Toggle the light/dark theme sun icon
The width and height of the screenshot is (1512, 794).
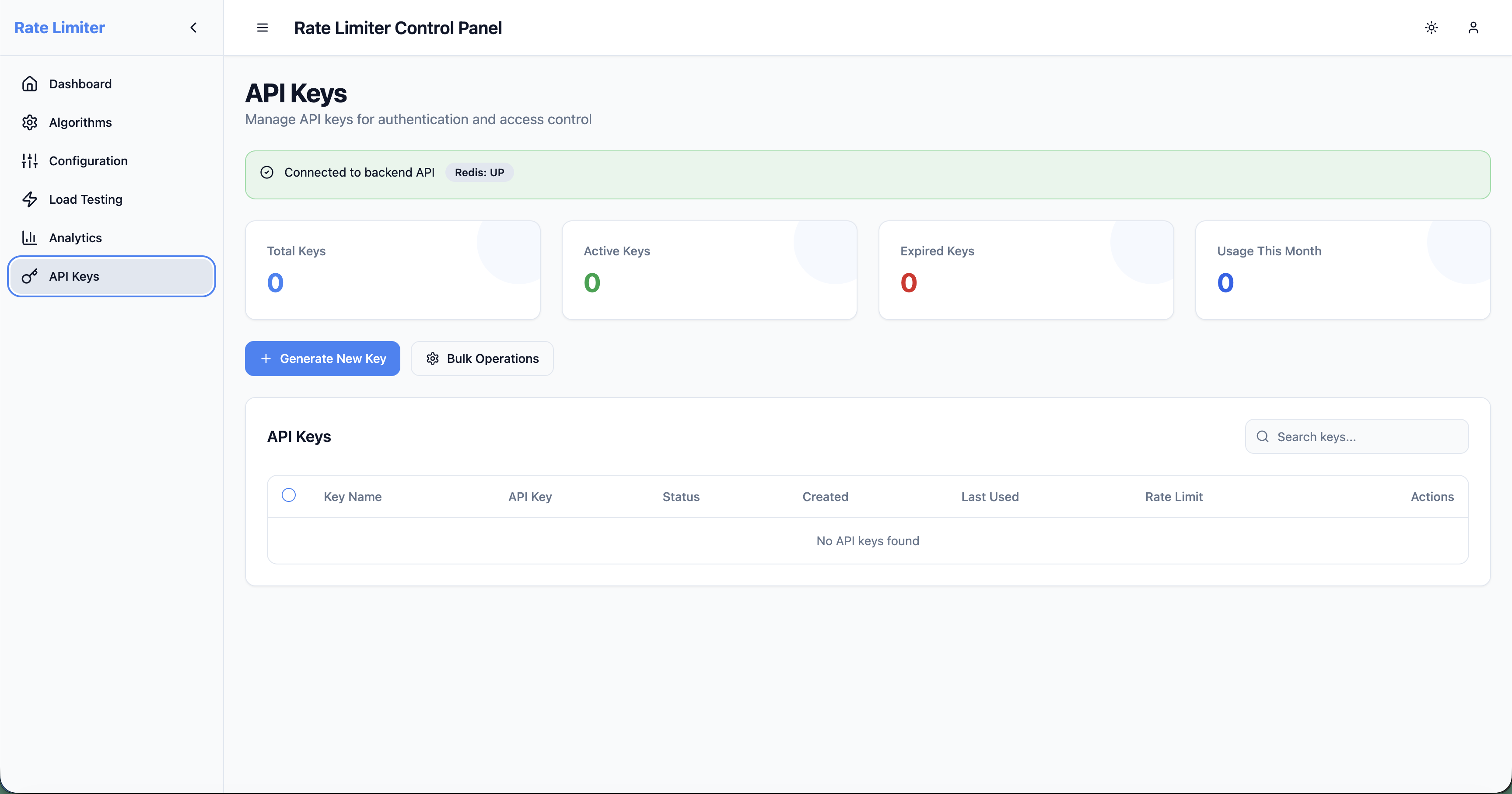point(1431,28)
